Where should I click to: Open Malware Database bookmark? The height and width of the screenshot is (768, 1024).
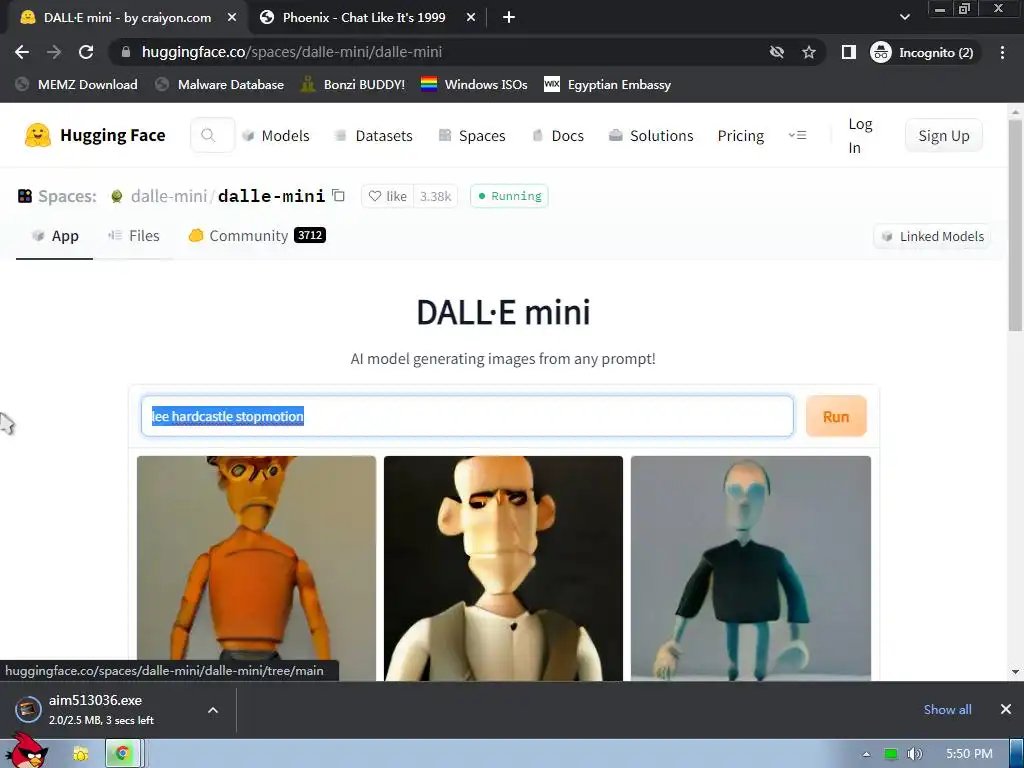pyautogui.click(x=220, y=84)
